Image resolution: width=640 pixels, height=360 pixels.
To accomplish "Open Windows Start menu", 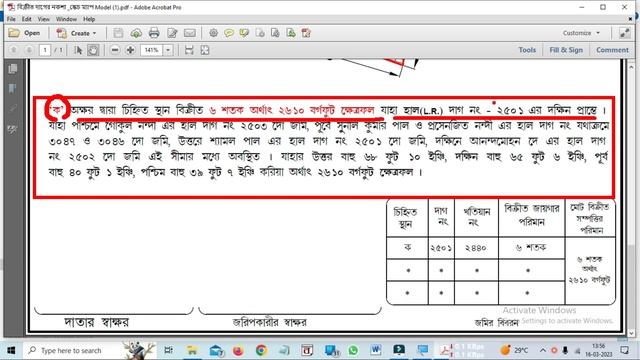I will pos(11,350).
